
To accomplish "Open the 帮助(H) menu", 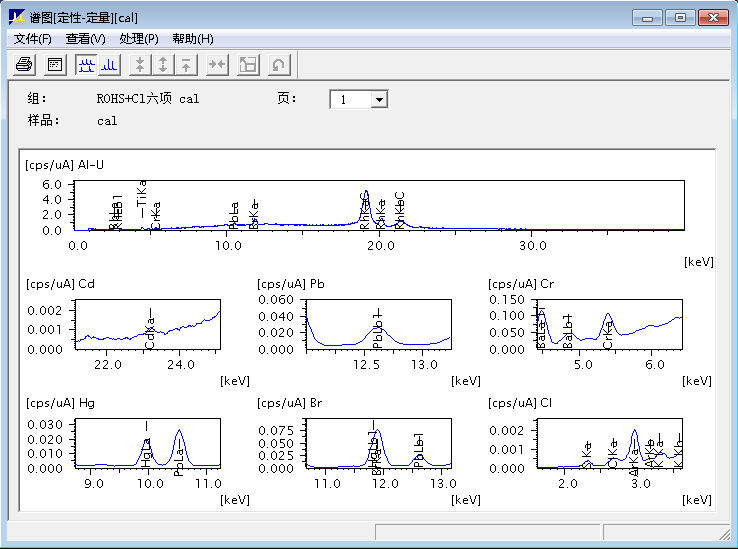I will tap(192, 39).
